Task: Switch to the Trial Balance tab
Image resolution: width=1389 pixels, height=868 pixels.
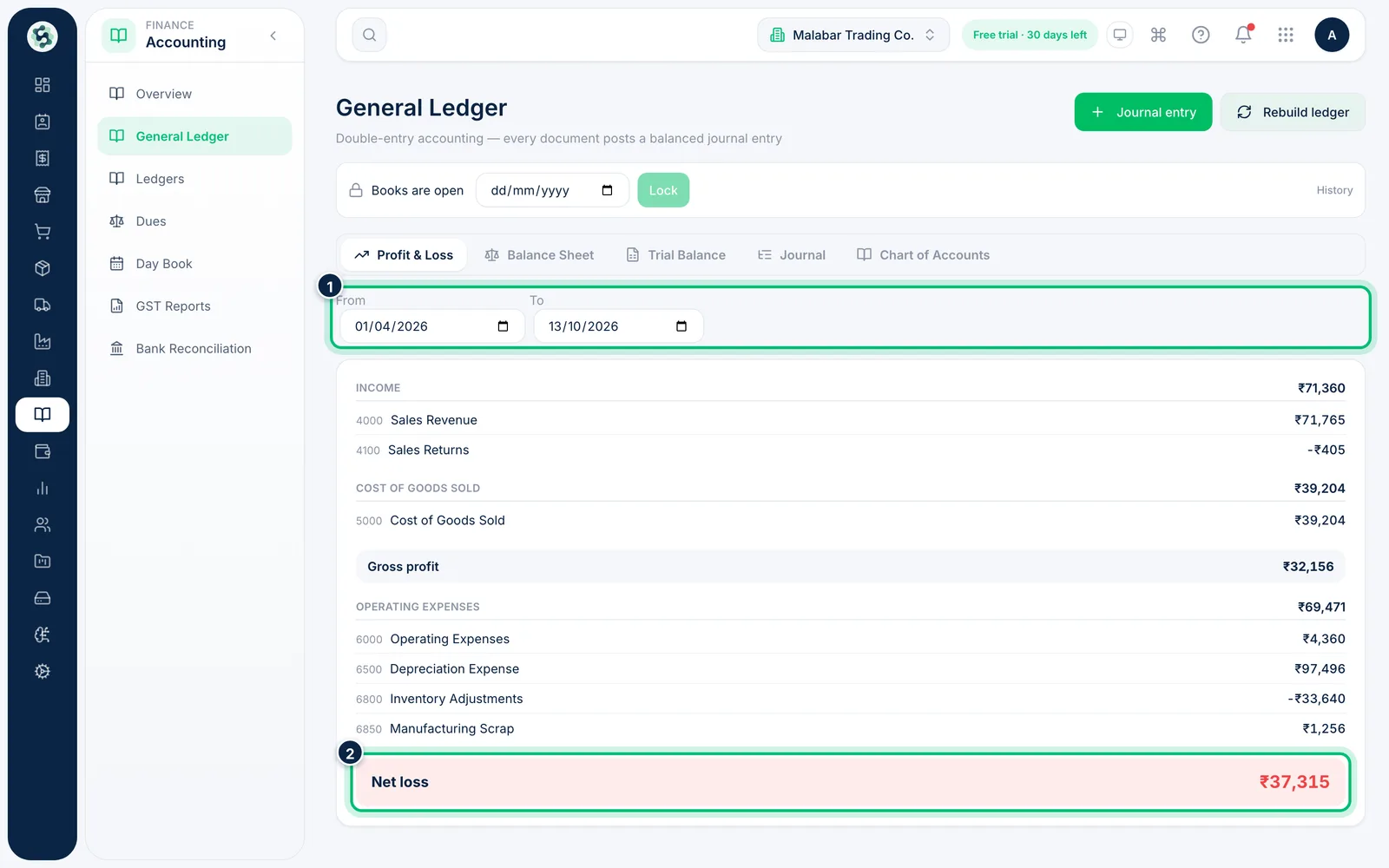Action: (675, 255)
